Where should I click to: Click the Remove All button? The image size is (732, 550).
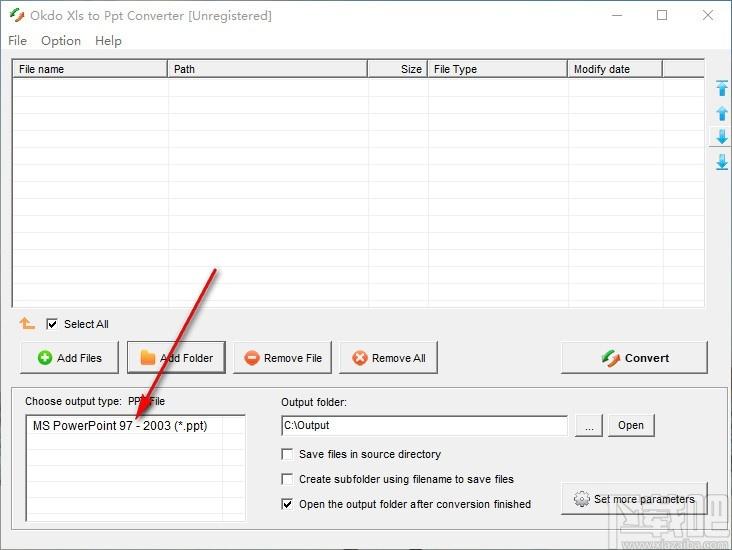pyautogui.click(x=388, y=358)
